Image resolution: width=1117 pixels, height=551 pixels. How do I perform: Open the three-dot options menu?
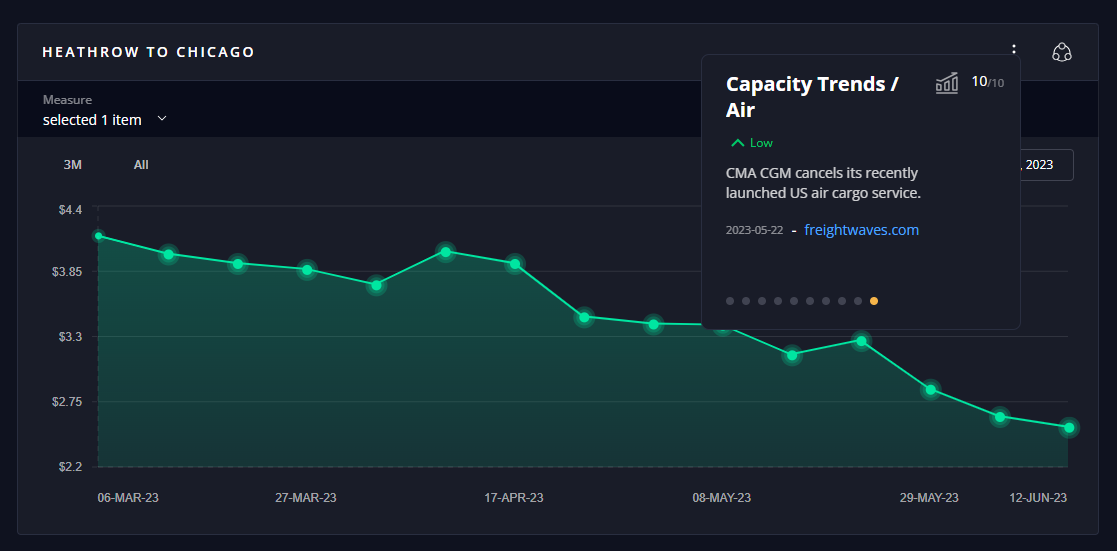click(1014, 51)
